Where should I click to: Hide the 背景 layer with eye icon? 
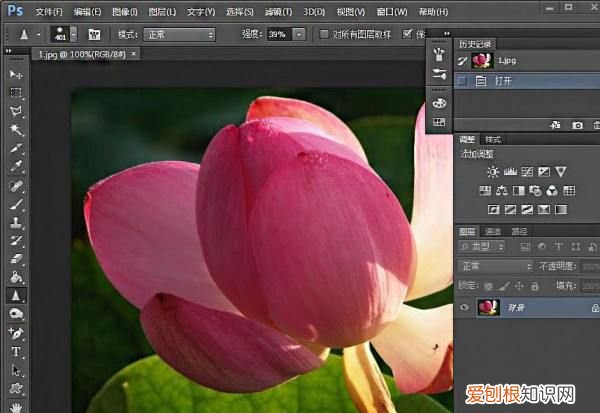coord(464,308)
